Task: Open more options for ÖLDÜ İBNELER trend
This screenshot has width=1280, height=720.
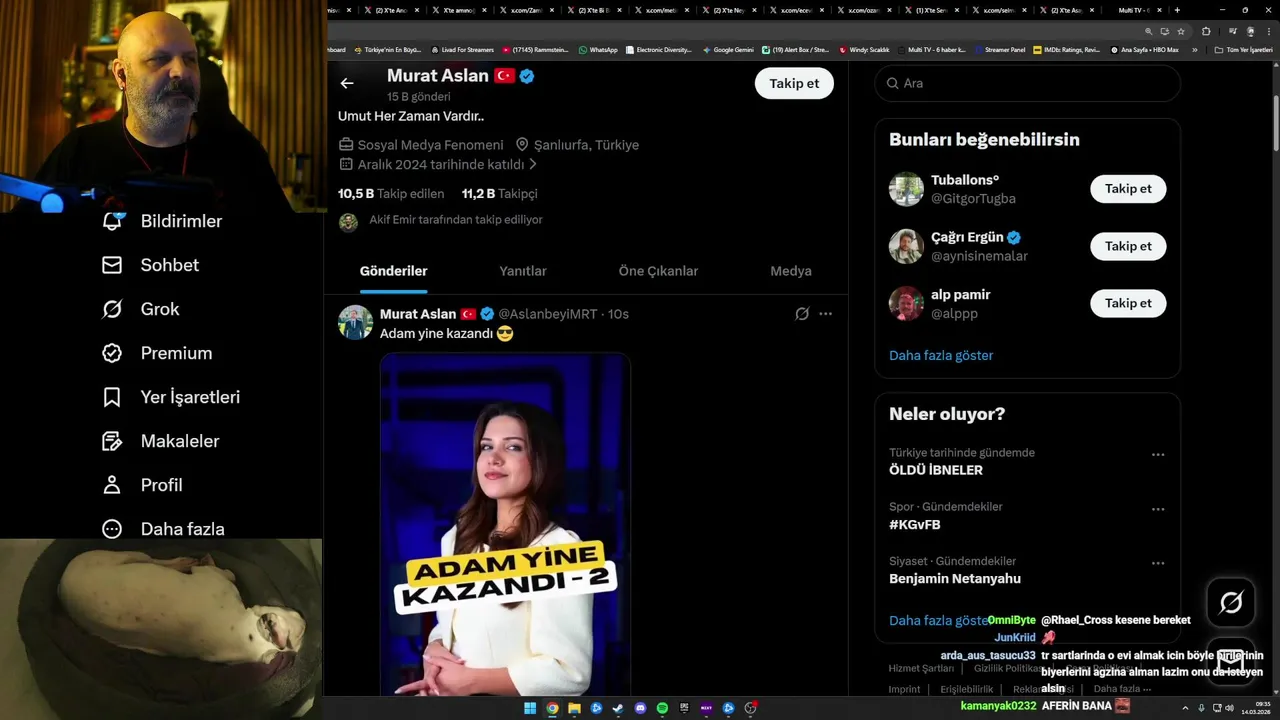Action: 1158,455
